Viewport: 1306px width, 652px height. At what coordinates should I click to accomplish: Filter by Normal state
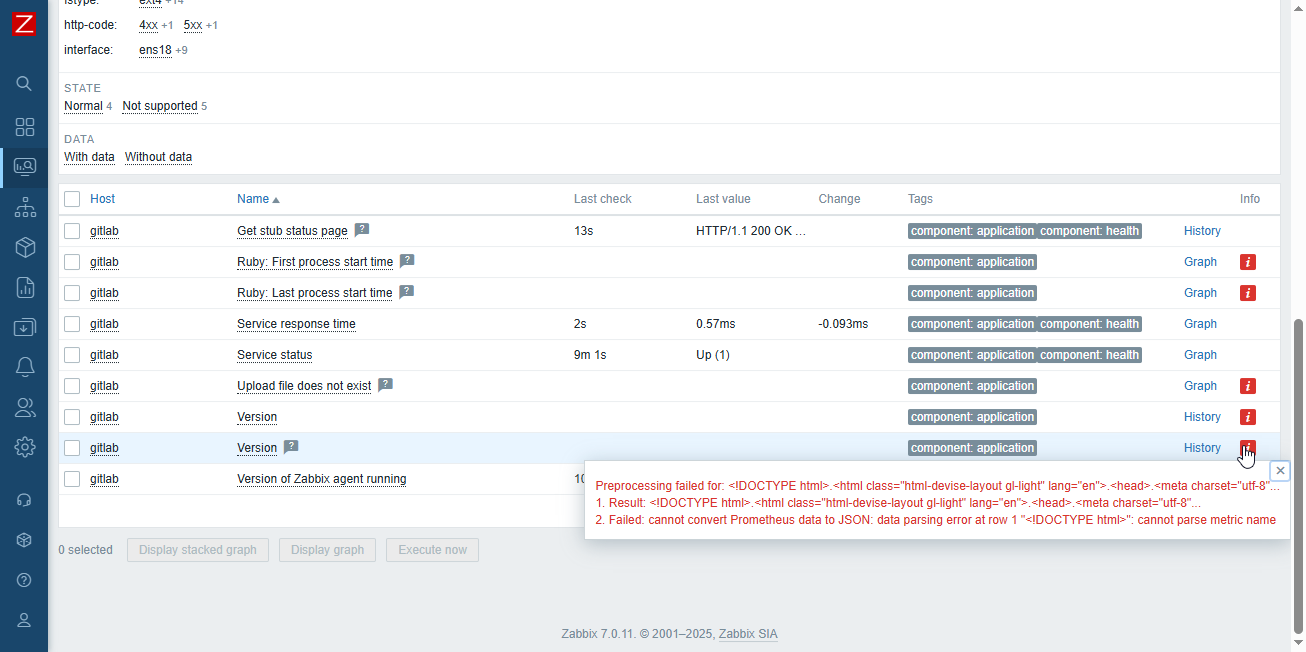(83, 106)
